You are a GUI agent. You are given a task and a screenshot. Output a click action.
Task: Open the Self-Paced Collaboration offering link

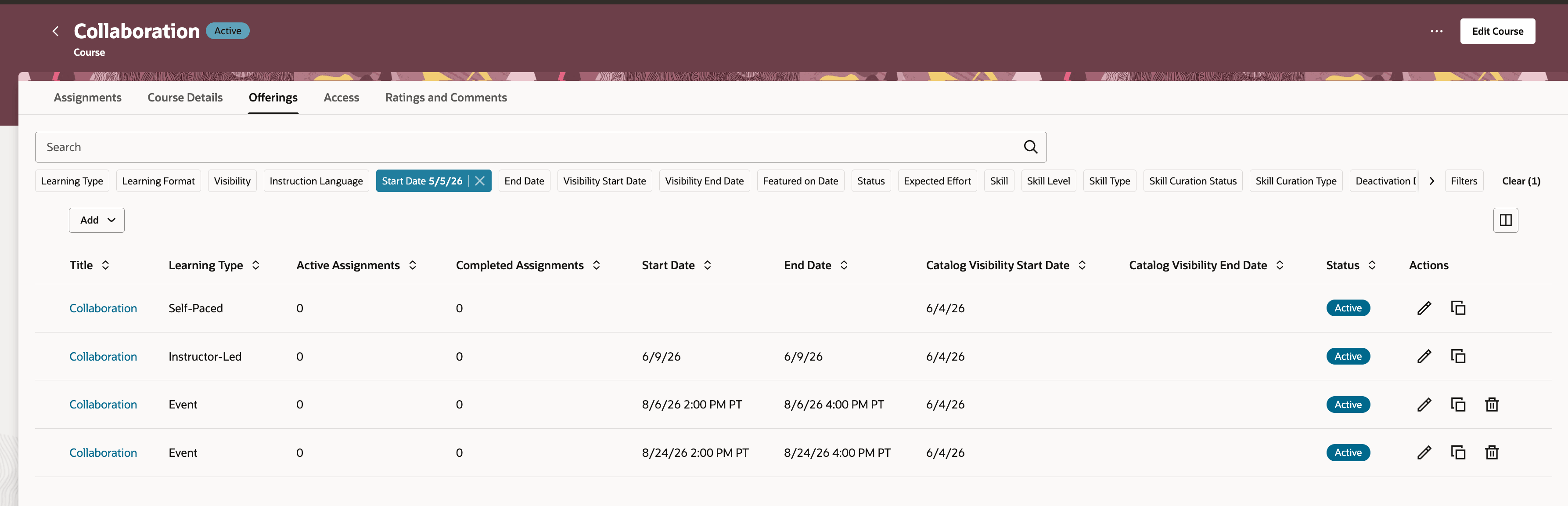(103, 308)
